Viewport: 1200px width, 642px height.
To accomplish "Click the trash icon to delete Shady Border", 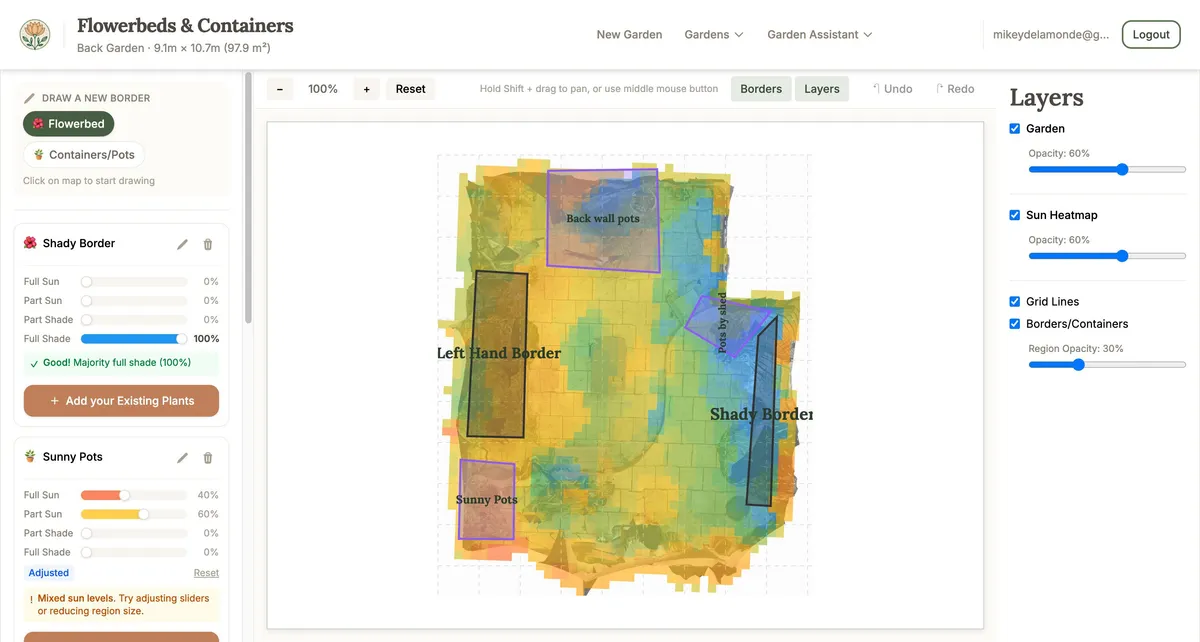I will point(207,243).
